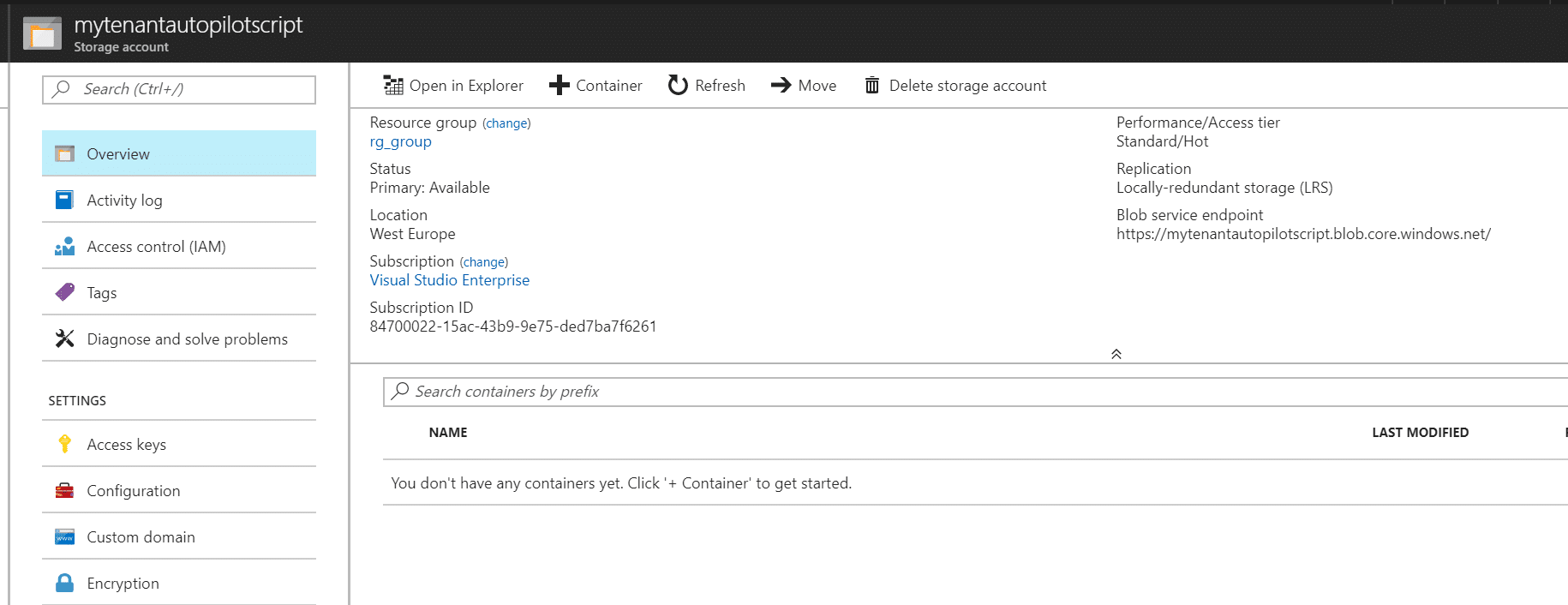
Task: Click the red Configuration toolbox icon
Action: [64, 491]
